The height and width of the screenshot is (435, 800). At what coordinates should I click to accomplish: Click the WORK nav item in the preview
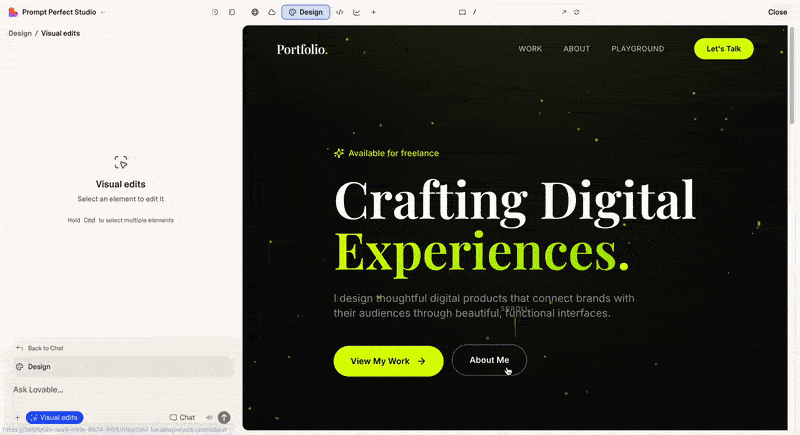coord(530,48)
